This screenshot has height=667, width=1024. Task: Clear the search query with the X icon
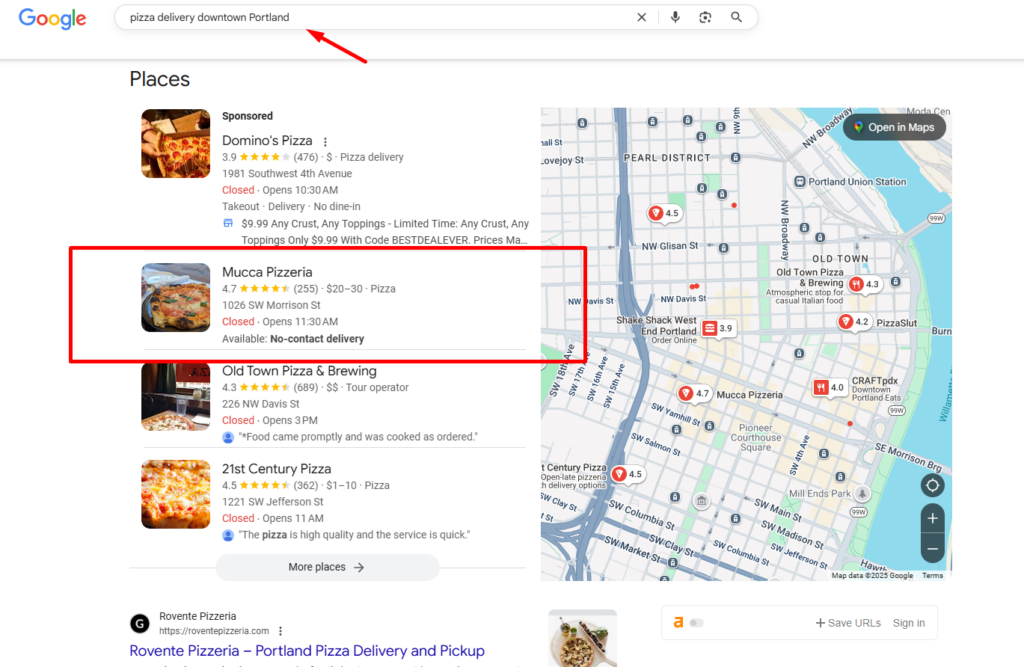642,17
